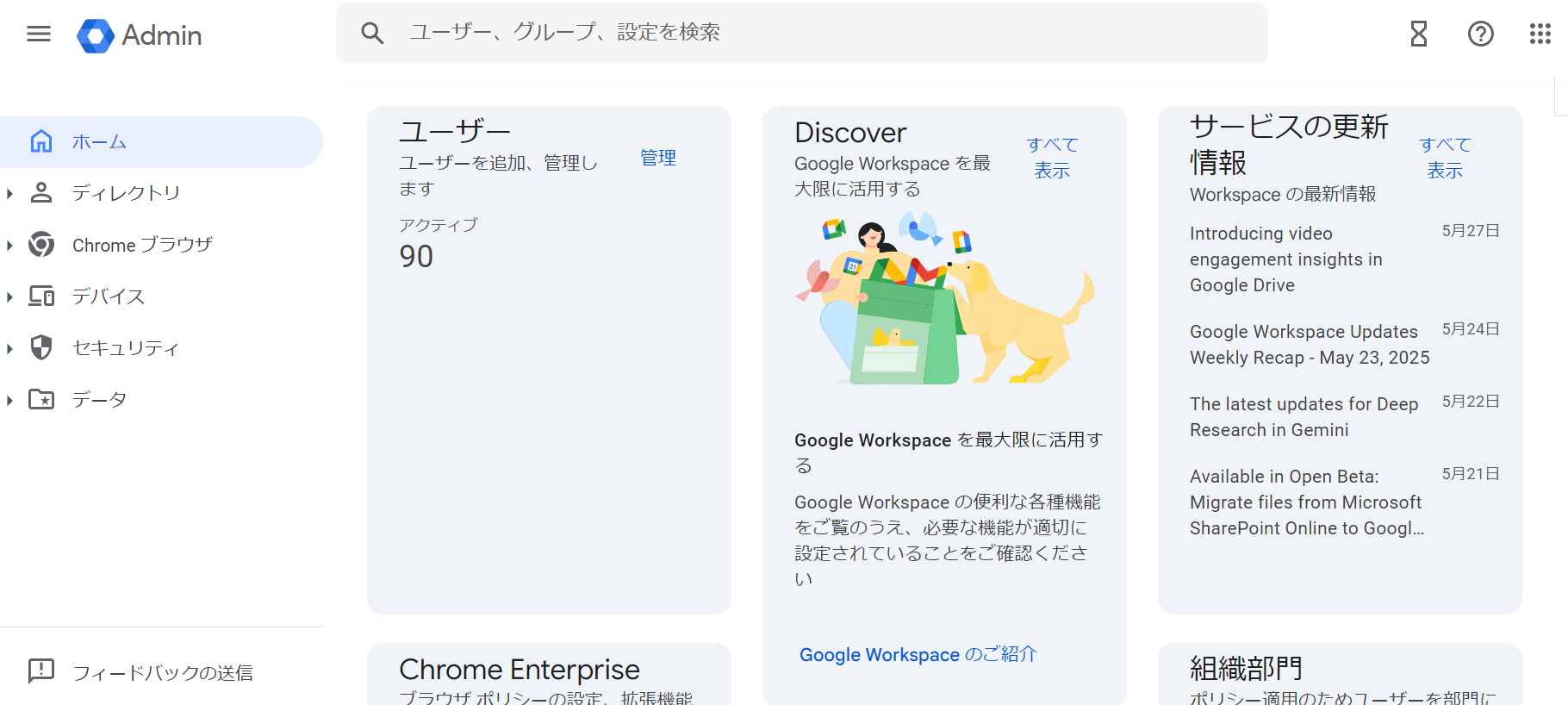The image size is (1568, 705).
Task: Click the 5月24日 date
Action: point(1471,329)
